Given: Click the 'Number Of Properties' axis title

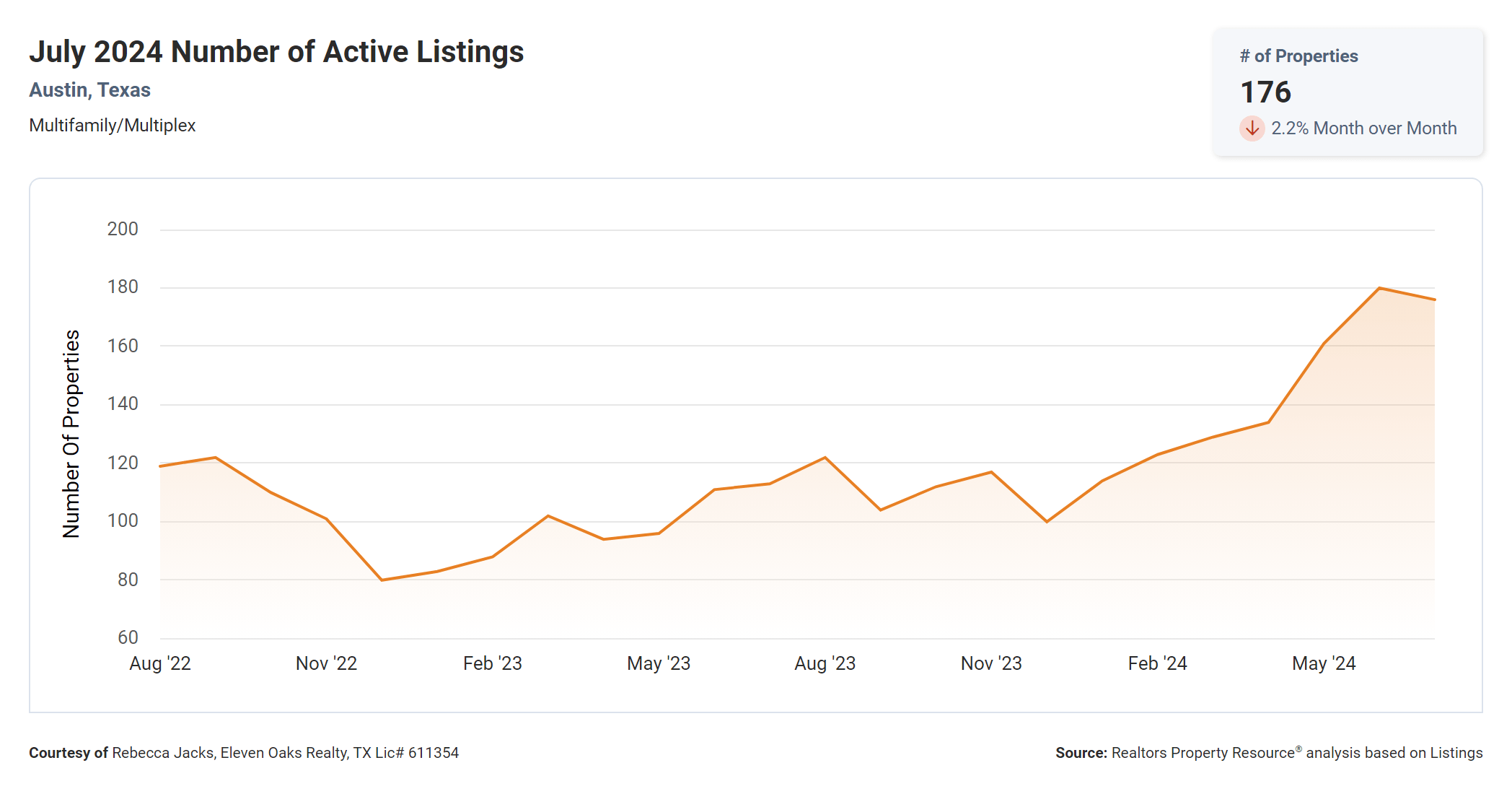Looking at the screenshot, I should (x=71, y=434).
